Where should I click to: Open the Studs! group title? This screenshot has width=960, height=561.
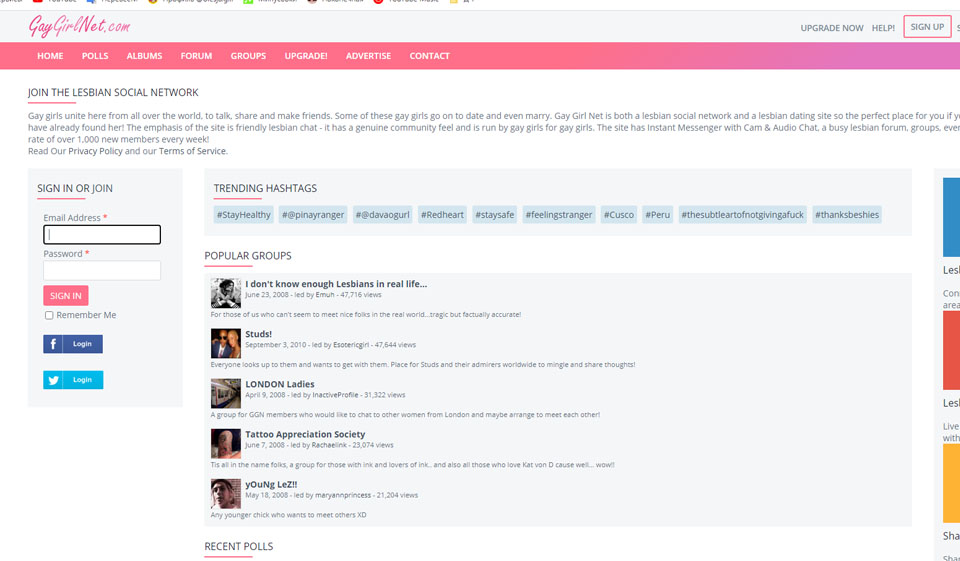pyautogui.click(x=258, y=334)
